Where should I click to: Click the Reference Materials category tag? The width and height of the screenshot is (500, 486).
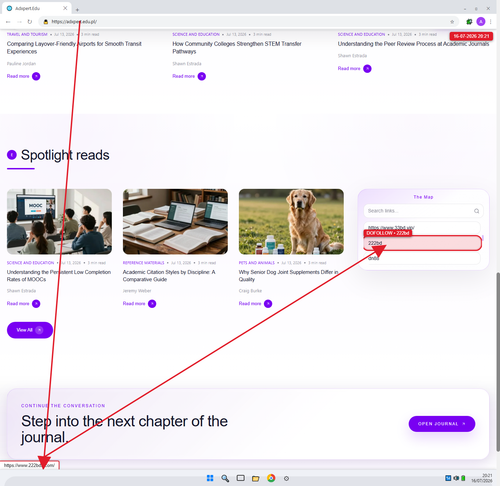143,263
